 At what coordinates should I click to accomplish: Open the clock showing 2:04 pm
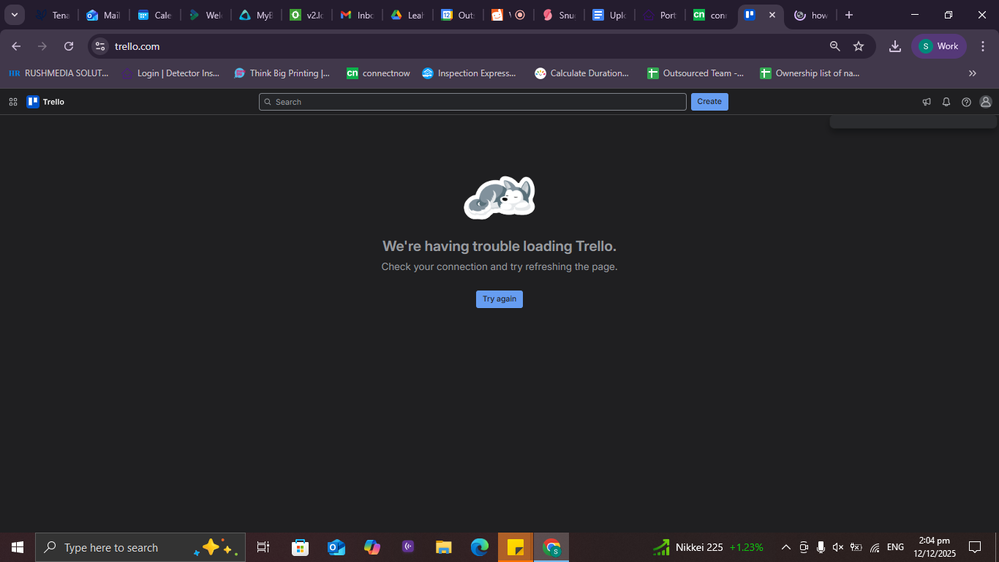coord(935,547)
